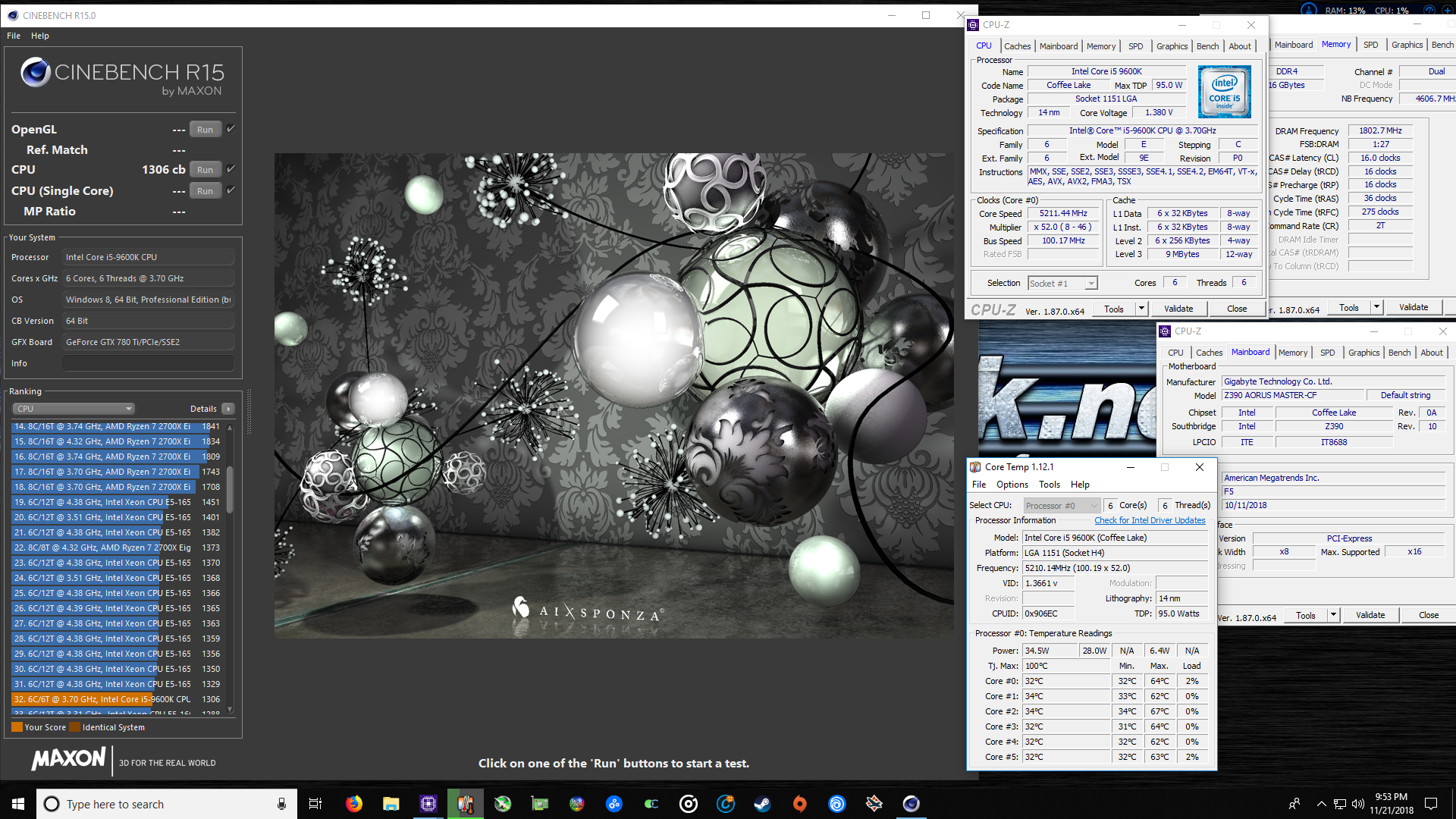Click the green GPU card icon in the taskbar
This screenshot has height=819, width=1456.
(x=540, y=804)
